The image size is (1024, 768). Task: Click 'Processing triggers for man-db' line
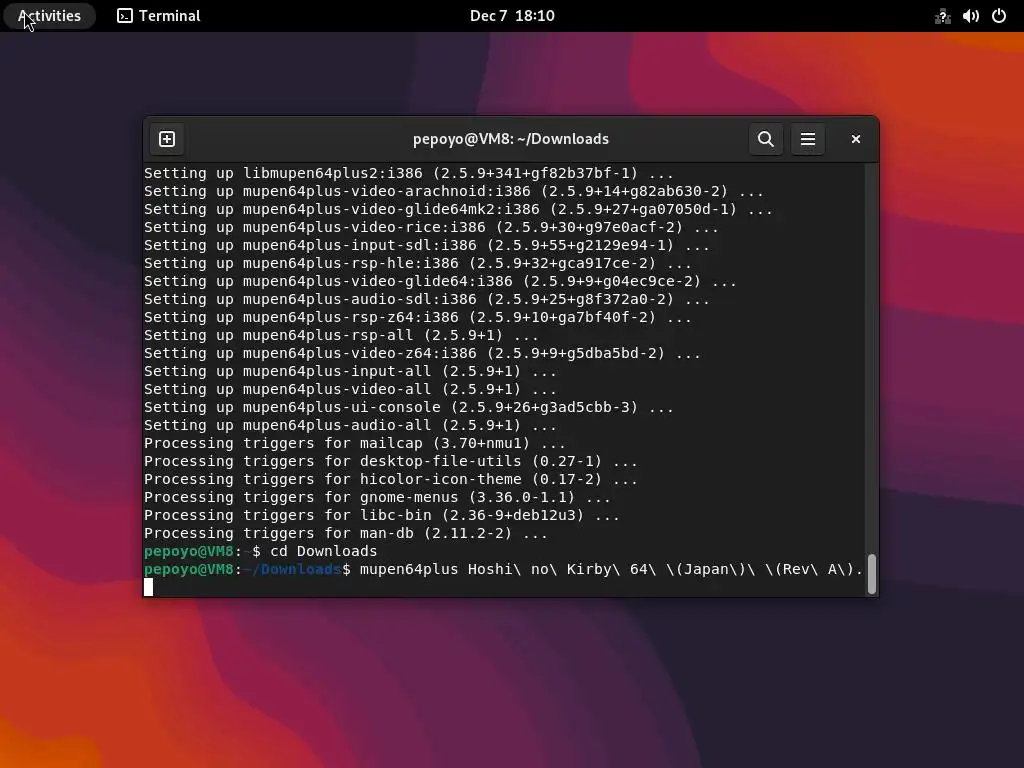click(346, 533)
